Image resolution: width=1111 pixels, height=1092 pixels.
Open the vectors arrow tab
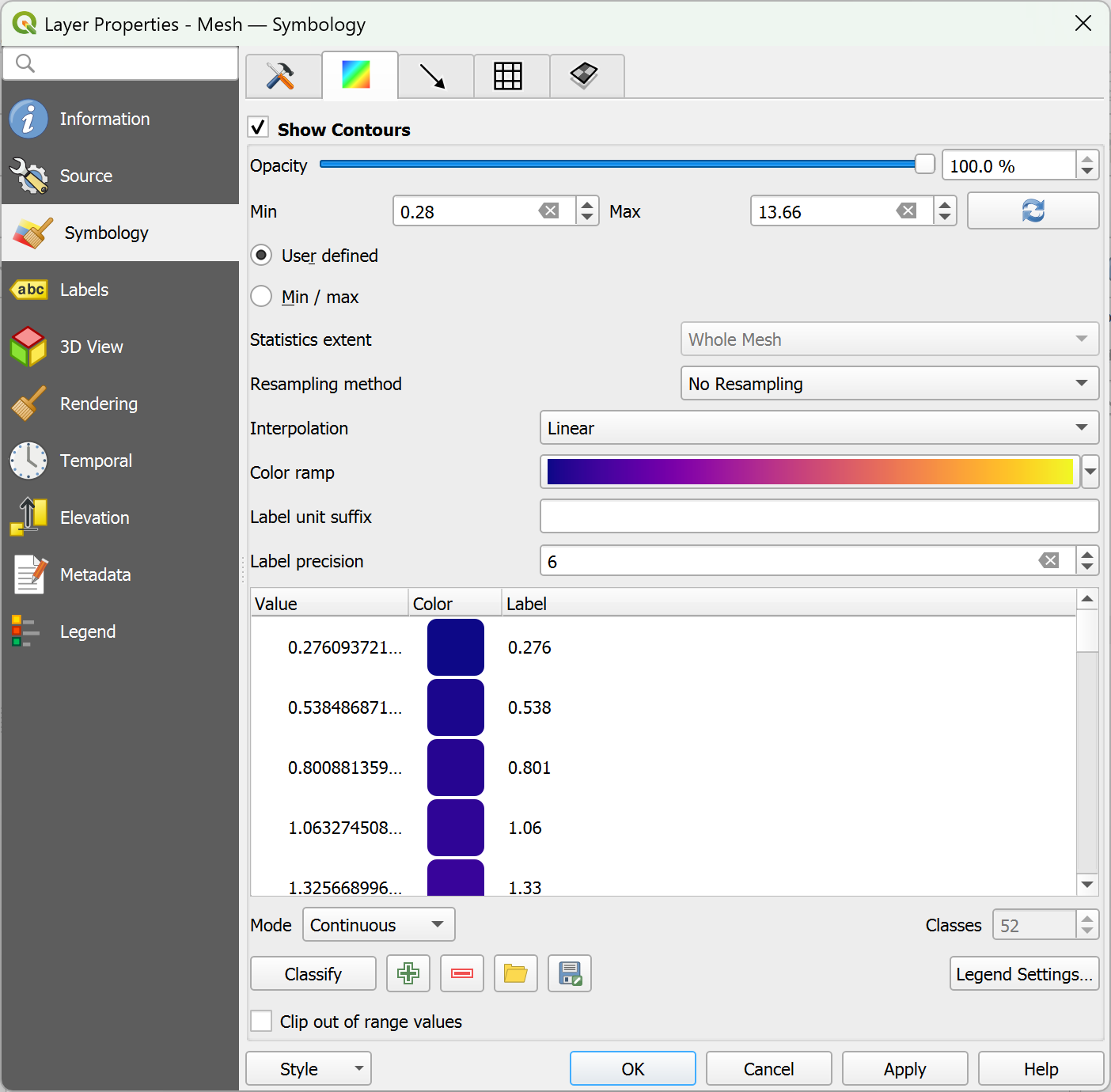(x=435, y=76)
